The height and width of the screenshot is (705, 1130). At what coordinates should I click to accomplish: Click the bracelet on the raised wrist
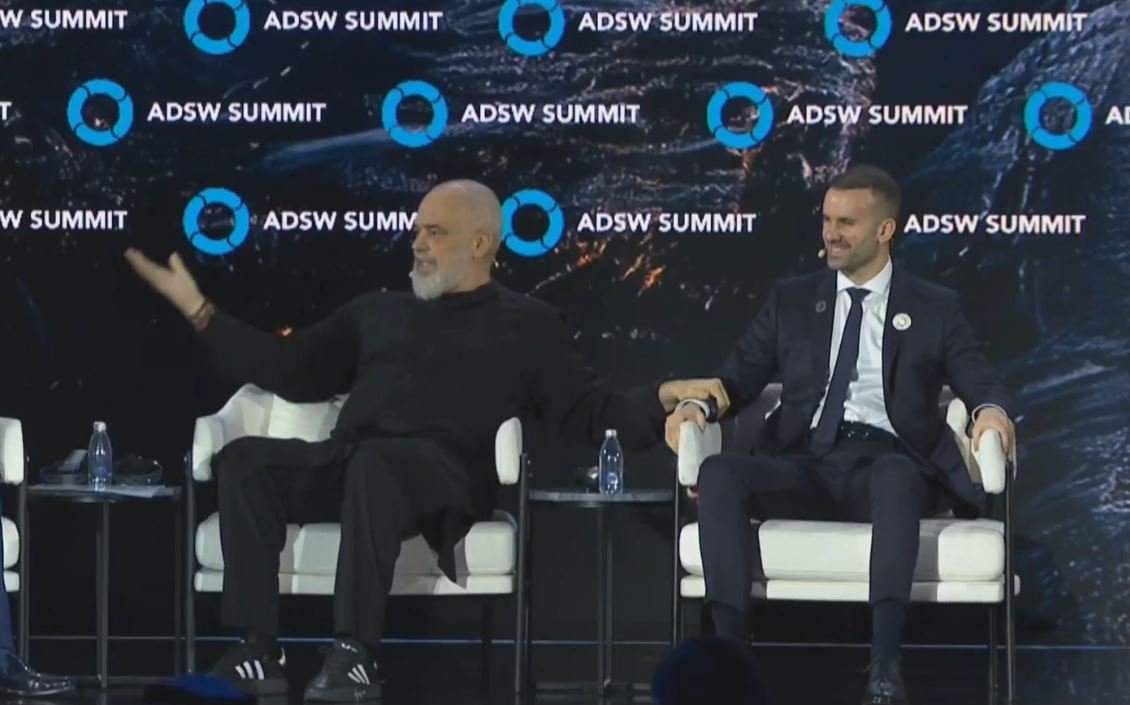pos(201,314)
